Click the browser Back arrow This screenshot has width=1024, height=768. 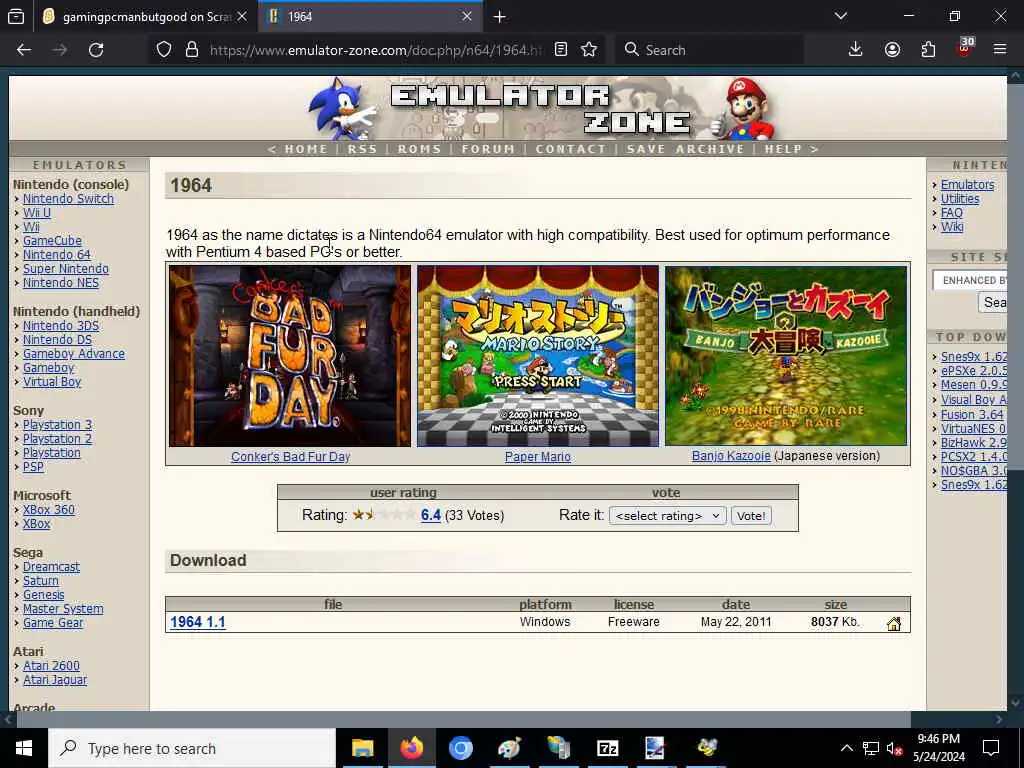point(24,50)
